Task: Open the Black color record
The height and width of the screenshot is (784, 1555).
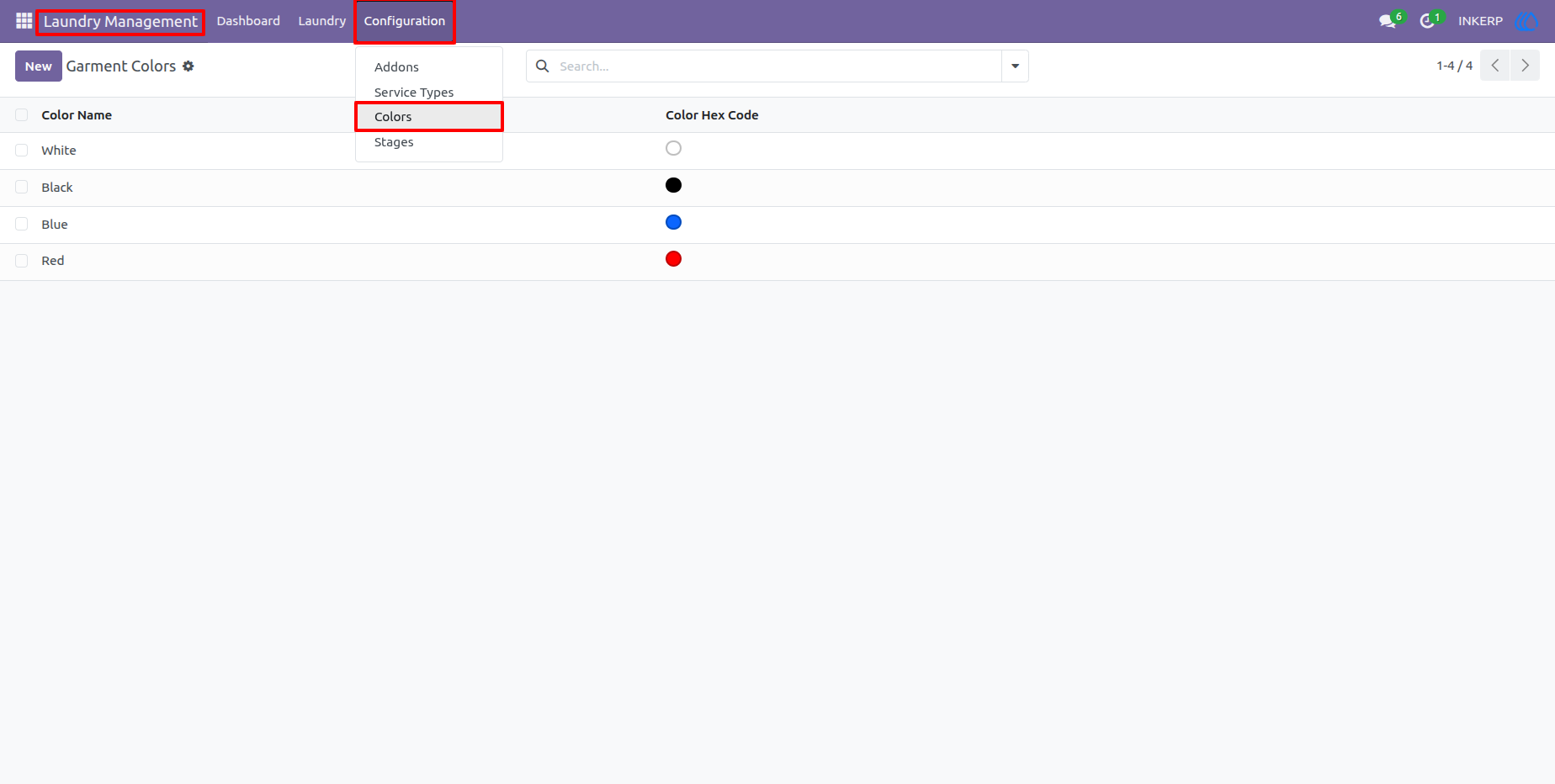Action: 57,188
